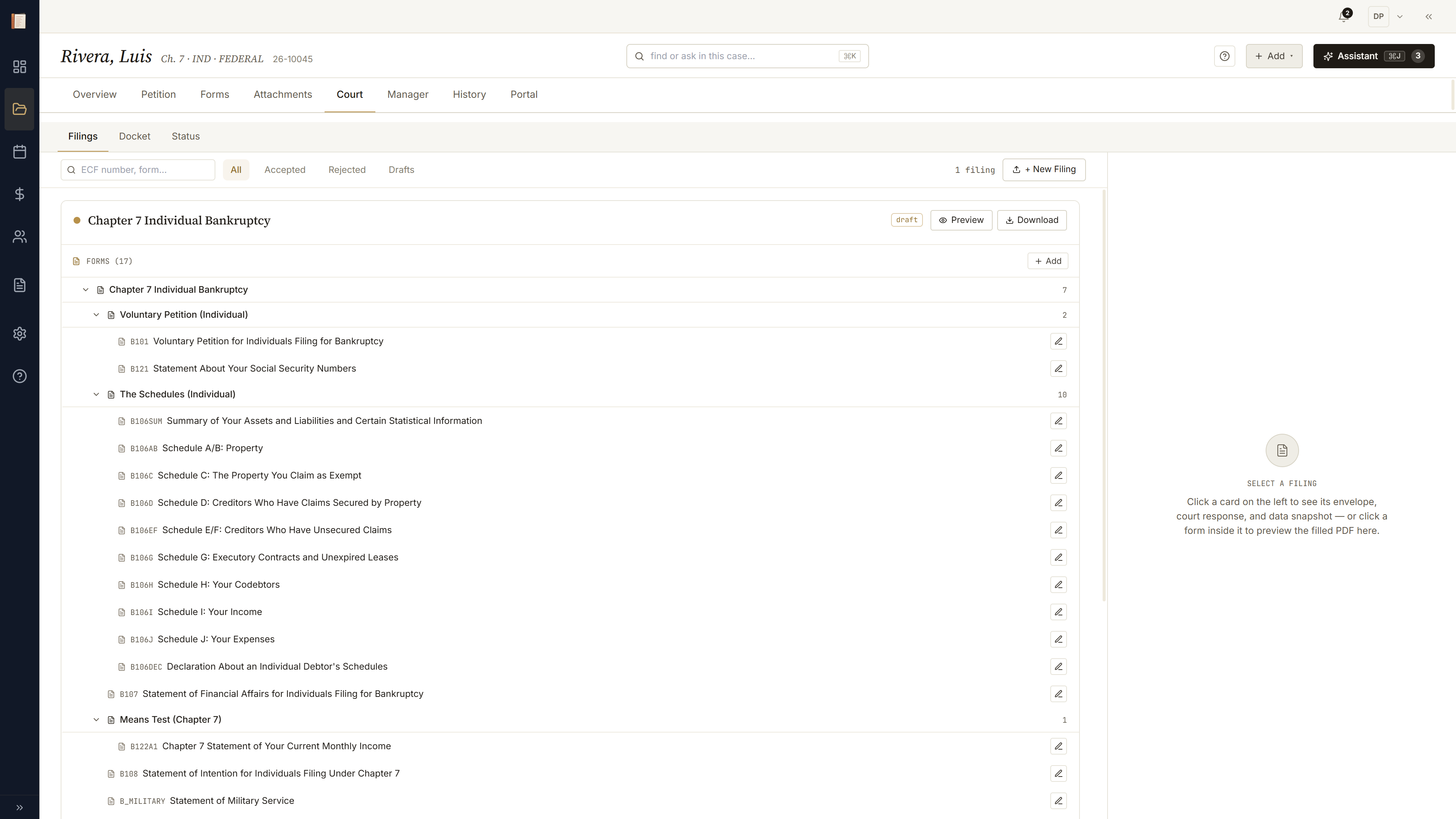Image resolution: width=1456 pixels, height=819 pixels.
Task: Edit B_MILITARY Statement of Military Service
Action: [1058, 801]
